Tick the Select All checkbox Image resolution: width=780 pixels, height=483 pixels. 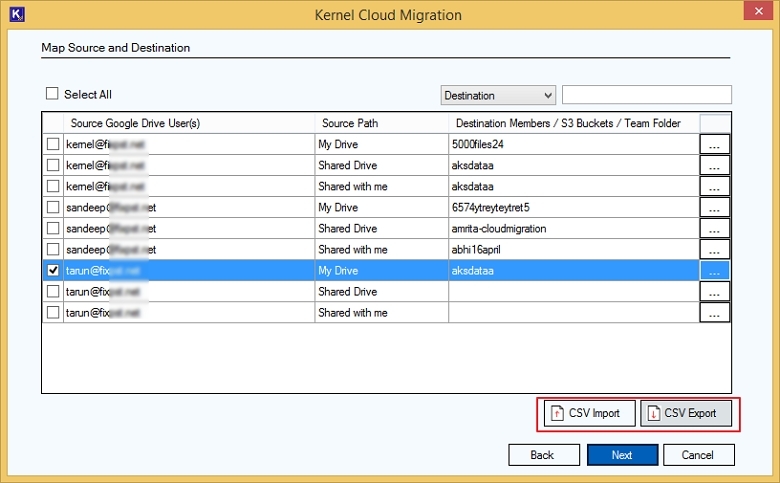[x=52, y=94]
